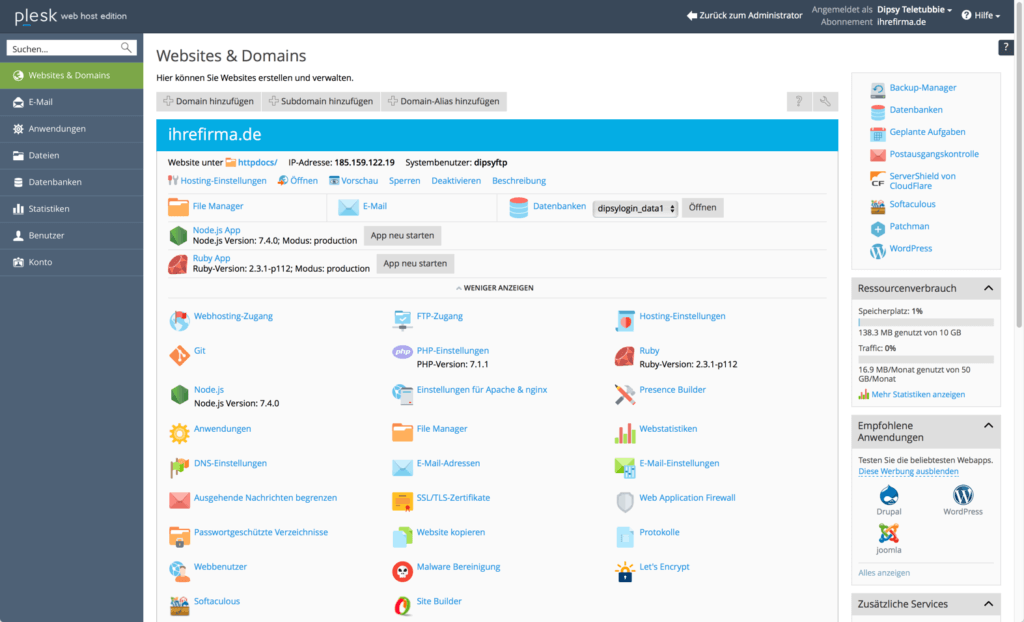The image size is (1024, 622).
Task: Open the Web Application Firewall shield icon
Action: [624, 501]
